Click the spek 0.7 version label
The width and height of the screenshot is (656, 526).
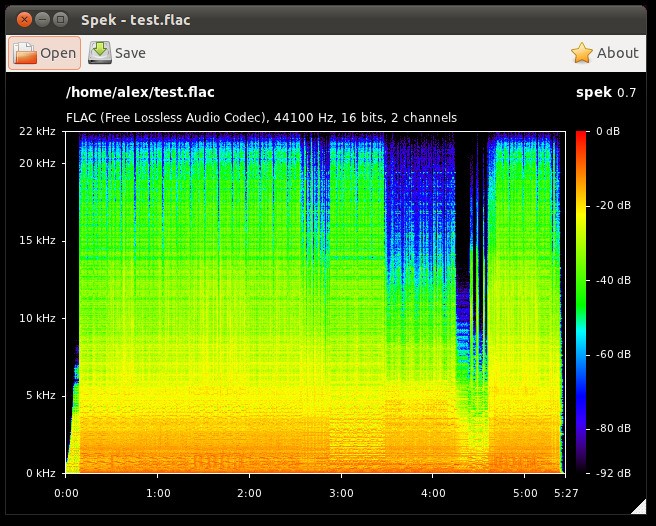coord(606,93)
